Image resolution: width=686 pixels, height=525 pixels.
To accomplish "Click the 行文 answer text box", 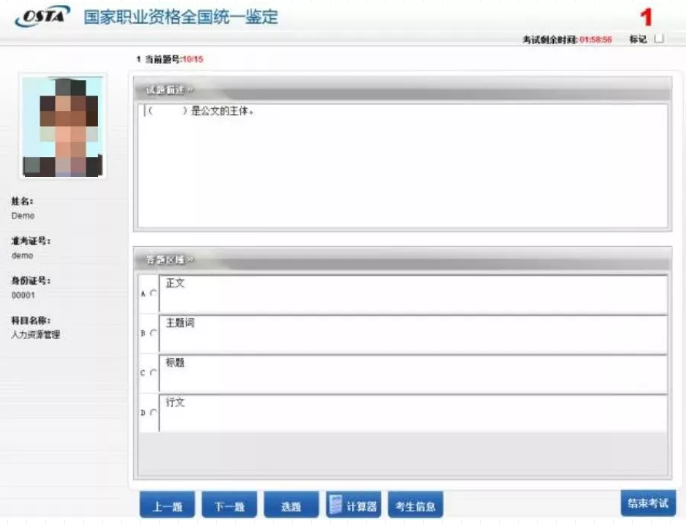I will (412, 413).
